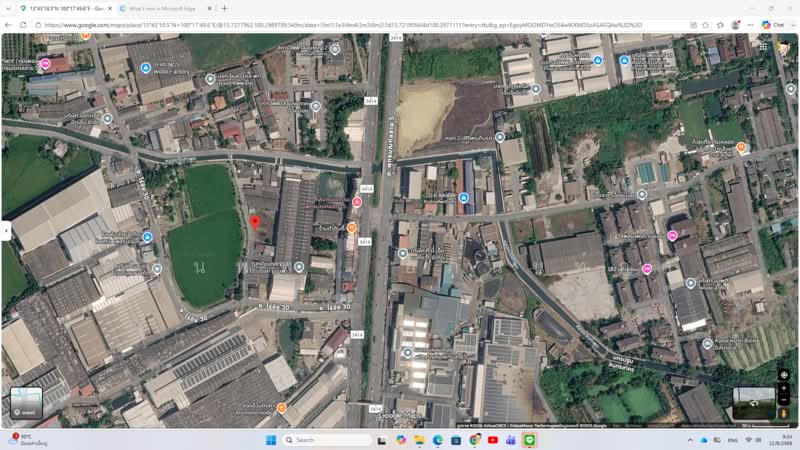Open weather widget on taskbar

click(28, 440)
